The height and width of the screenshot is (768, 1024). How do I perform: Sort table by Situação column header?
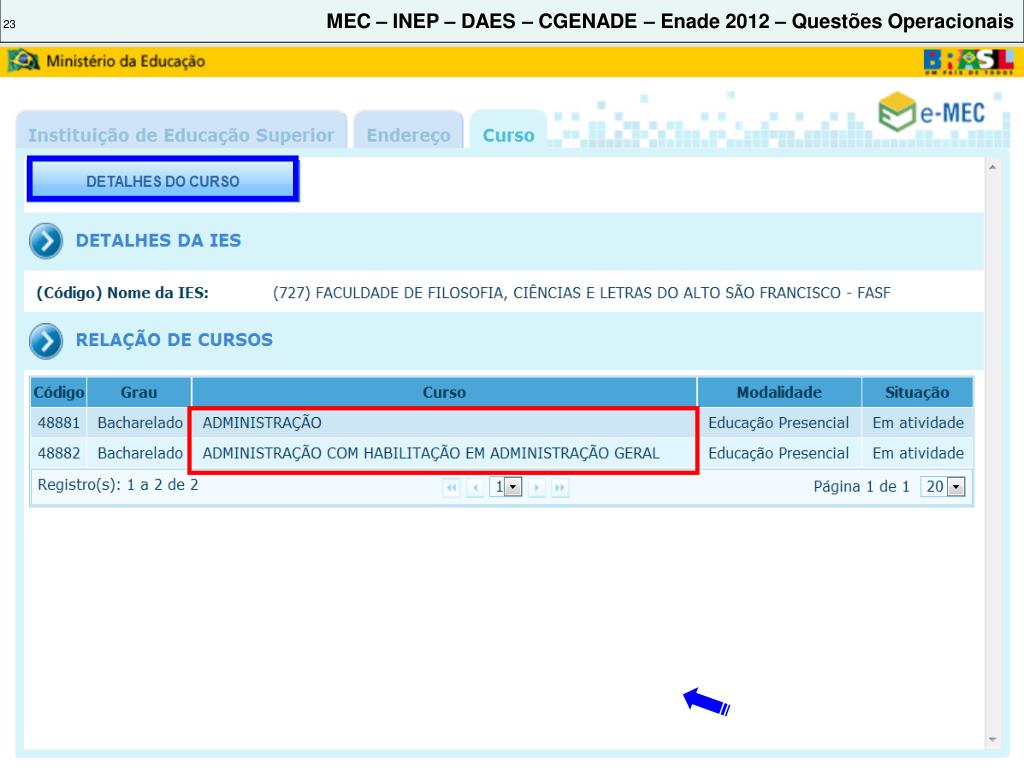point(917,392)
